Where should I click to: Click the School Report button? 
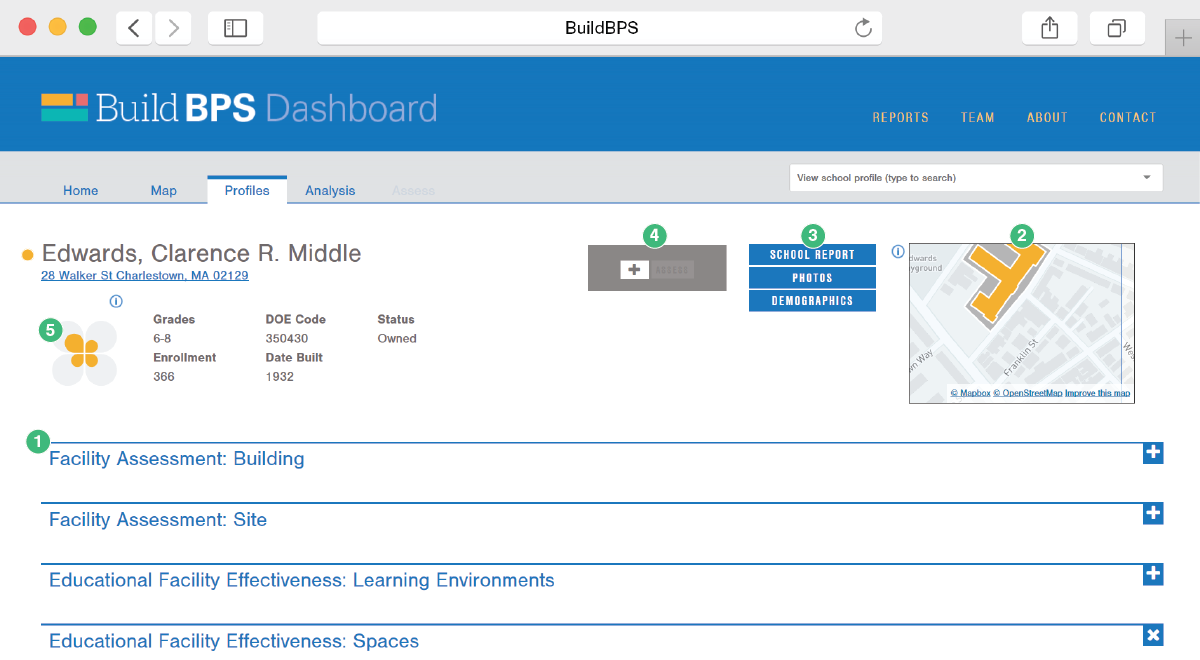[812, 255]
